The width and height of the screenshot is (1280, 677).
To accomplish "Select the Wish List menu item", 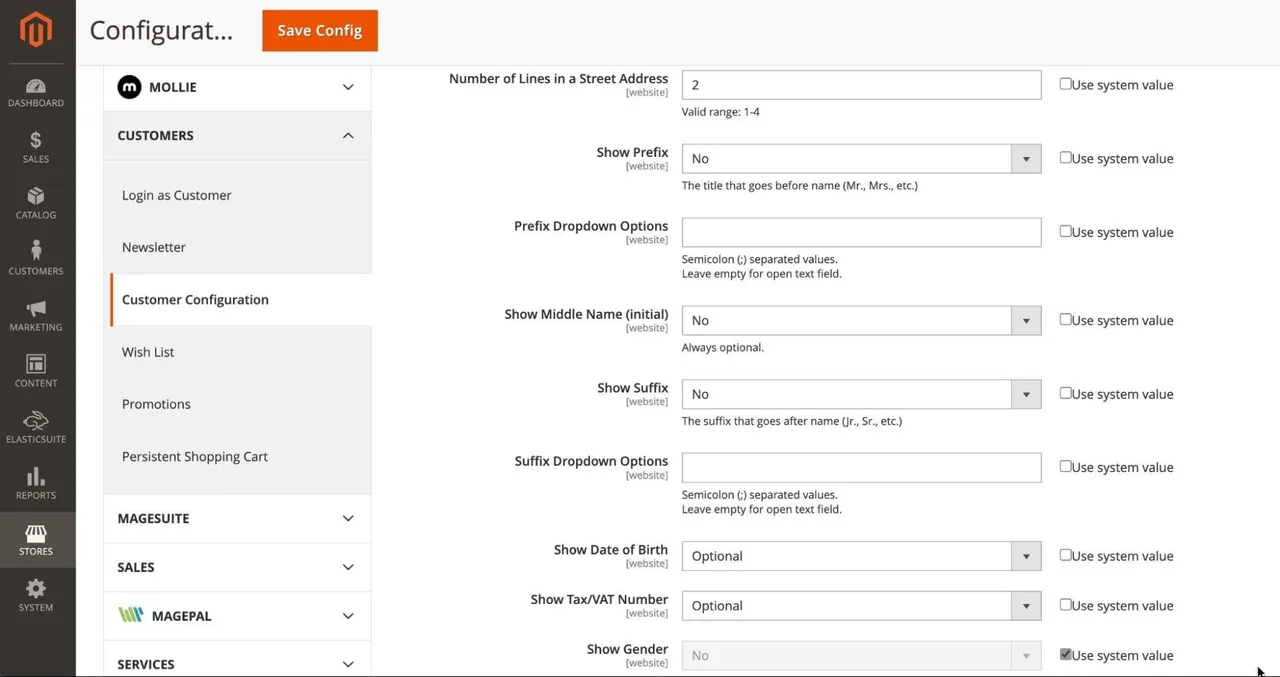I will click(149, 352).
